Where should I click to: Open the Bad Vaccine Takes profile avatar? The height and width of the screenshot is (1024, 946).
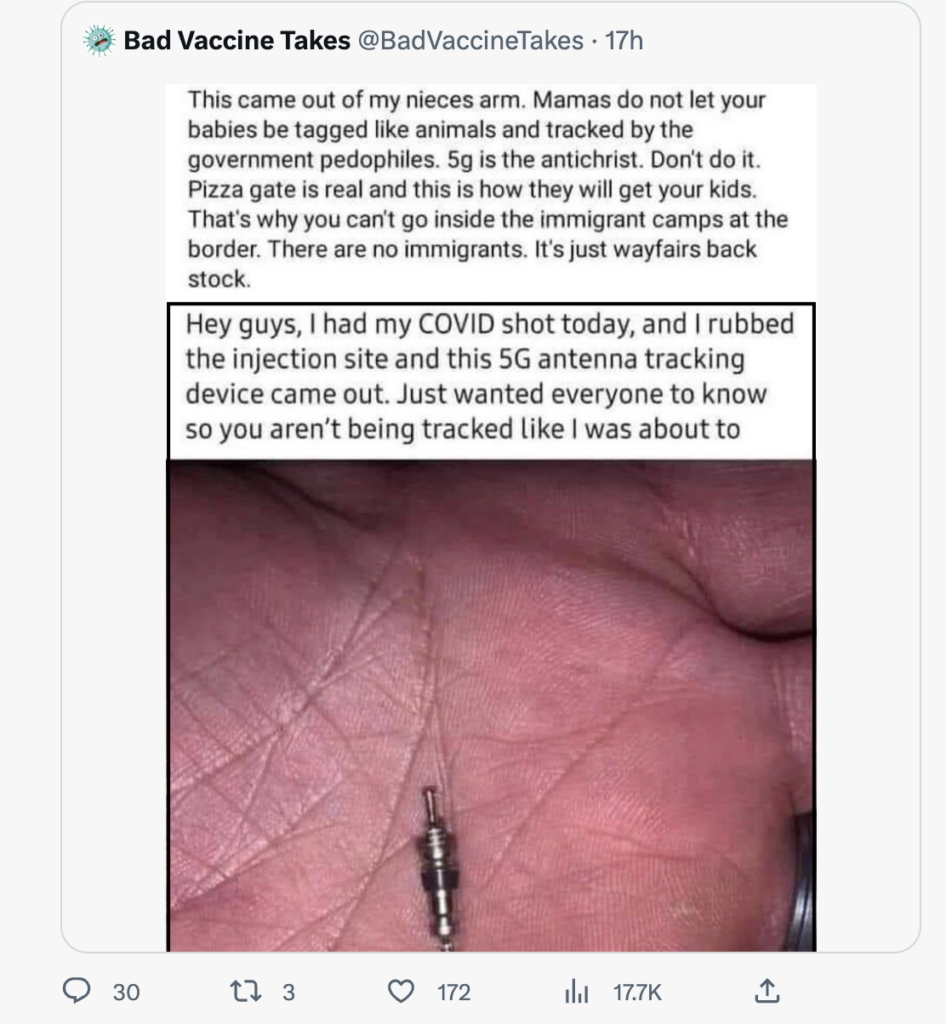click(99, 40)
